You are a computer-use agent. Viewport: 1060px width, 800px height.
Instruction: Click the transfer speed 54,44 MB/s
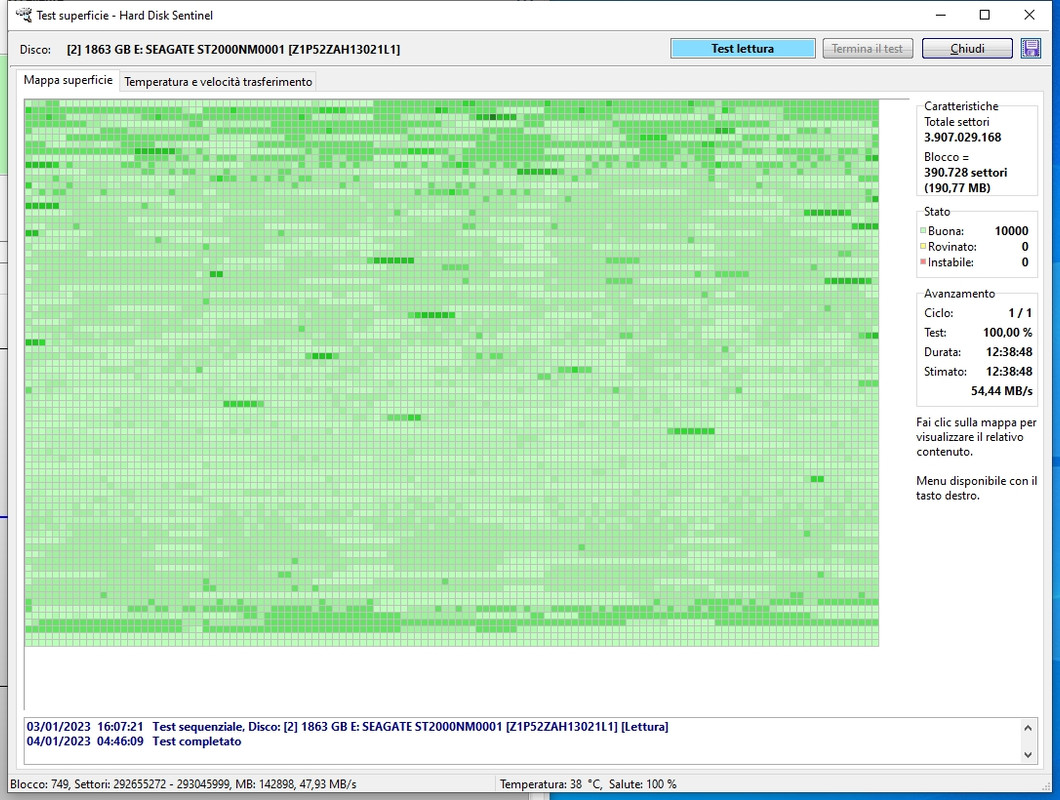click(1001, 391)
